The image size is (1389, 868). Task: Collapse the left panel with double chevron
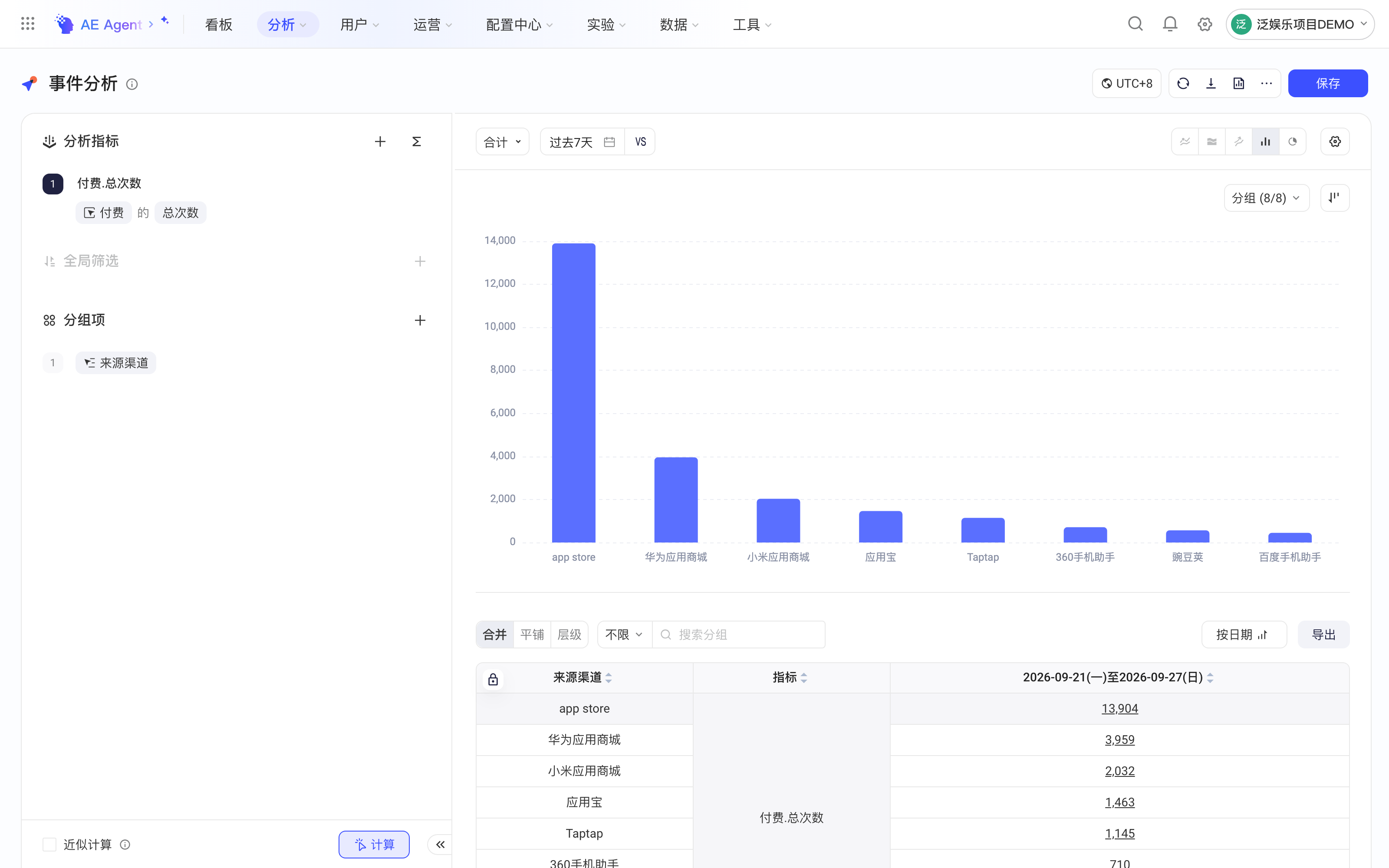(440, 845)
